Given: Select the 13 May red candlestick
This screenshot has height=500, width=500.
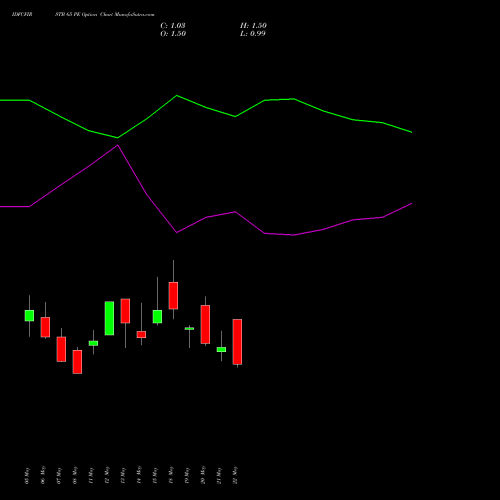Looking at the screenshot, I should click(125, 311).
